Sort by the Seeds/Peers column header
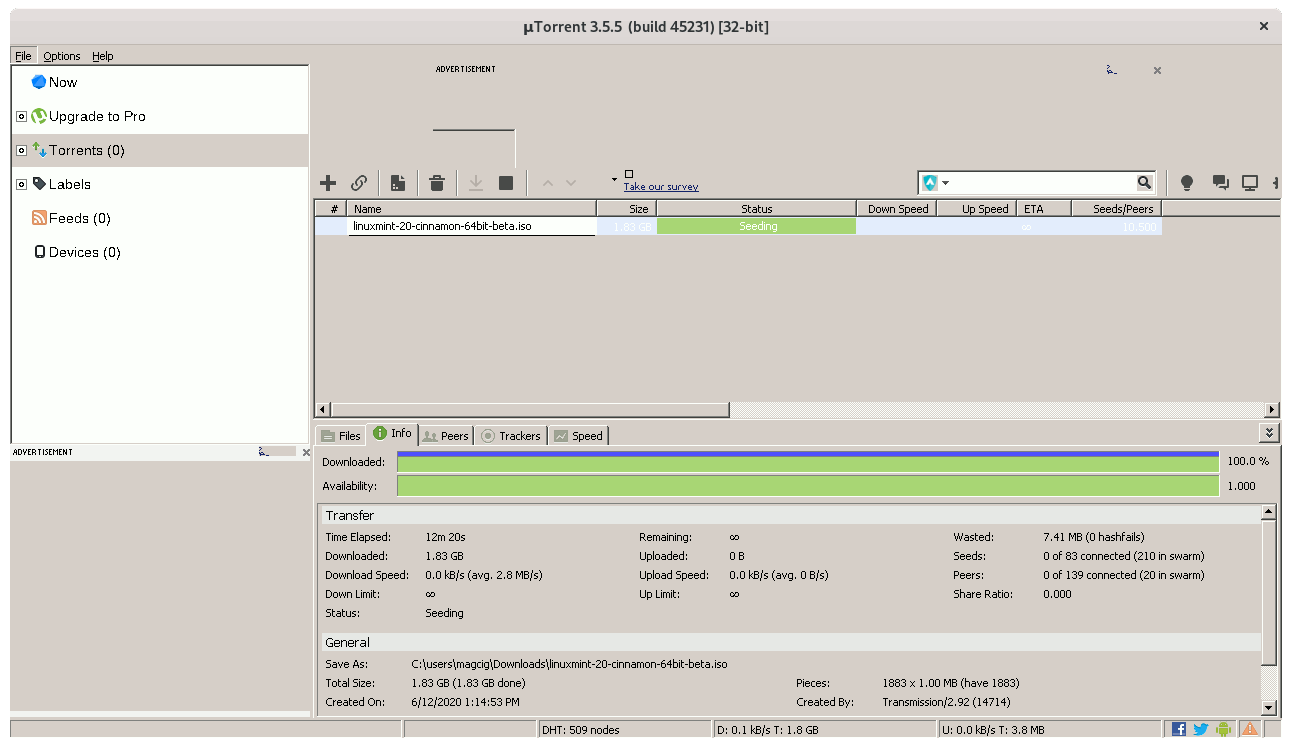 pos(1116,209)
